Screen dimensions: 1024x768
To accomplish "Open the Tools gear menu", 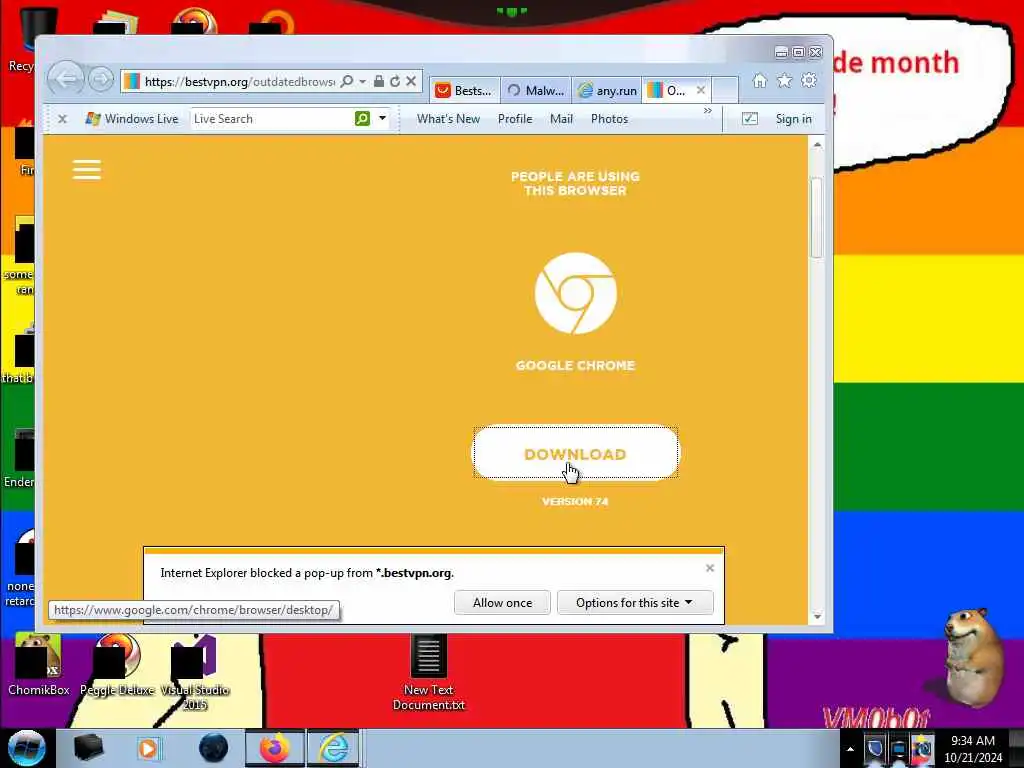I will pyautogui.click(x=809, y=80).
